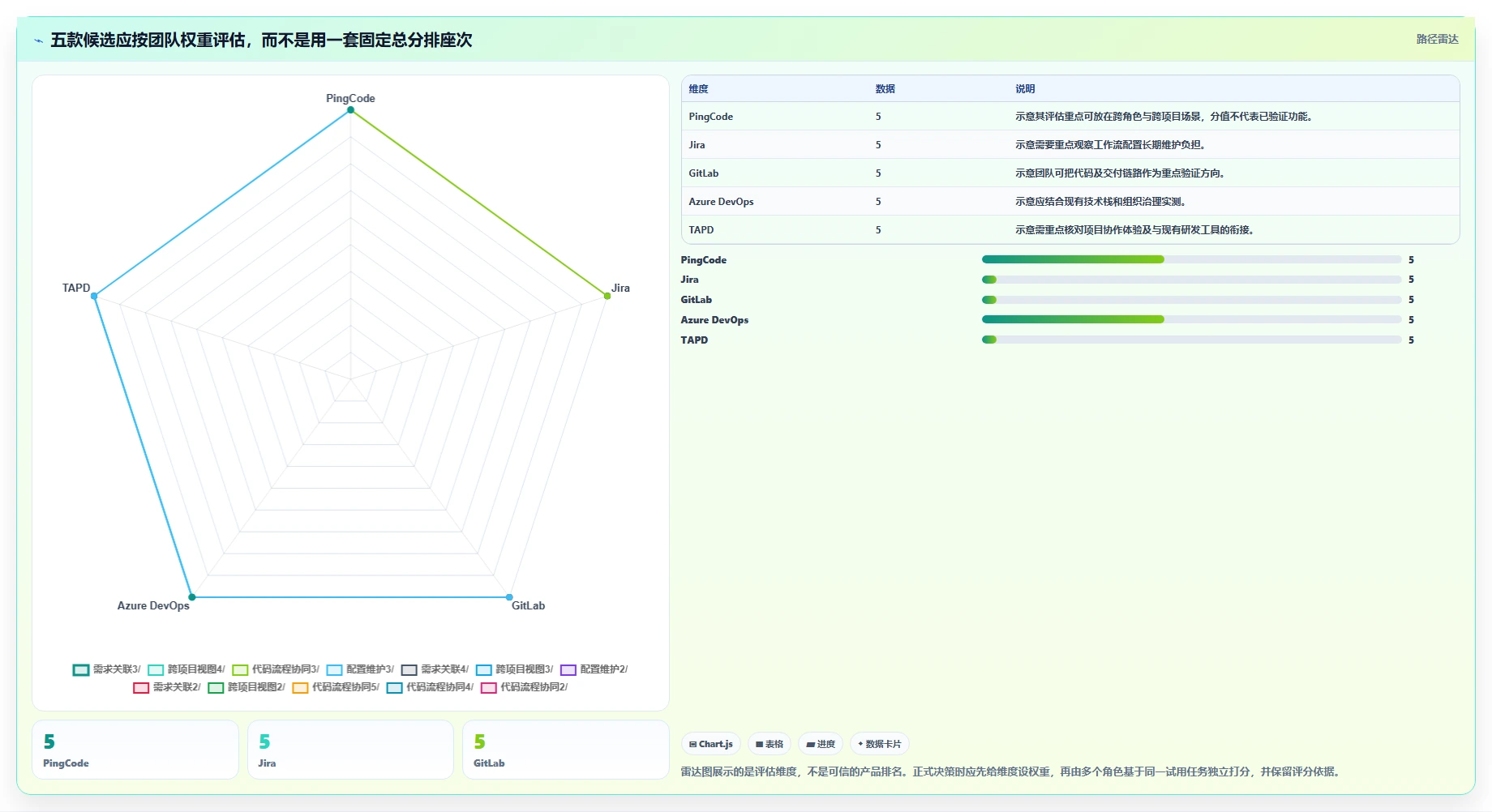Toggle the 代码流程协同3/ legend series
The image size is (1492, 812).
[x=276, y=669]
